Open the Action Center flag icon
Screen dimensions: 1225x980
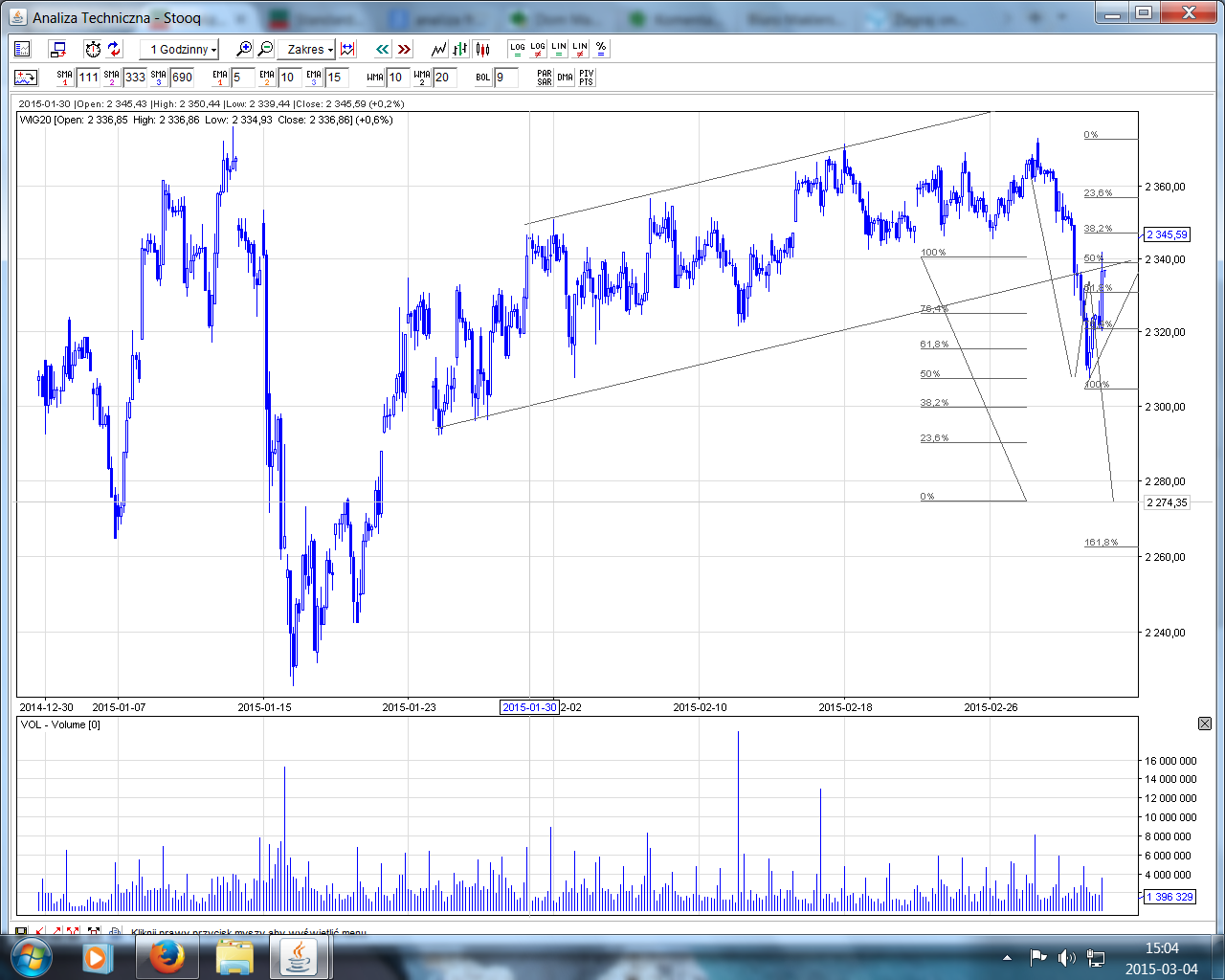1037,957
